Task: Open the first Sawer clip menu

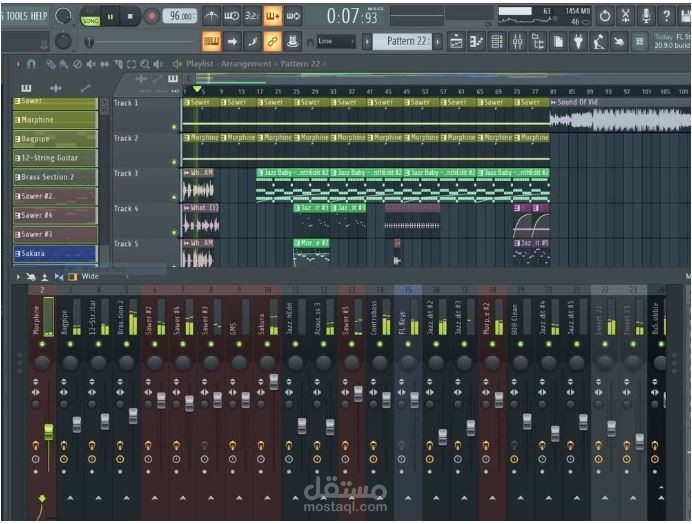Action: [x=187, y=102]
